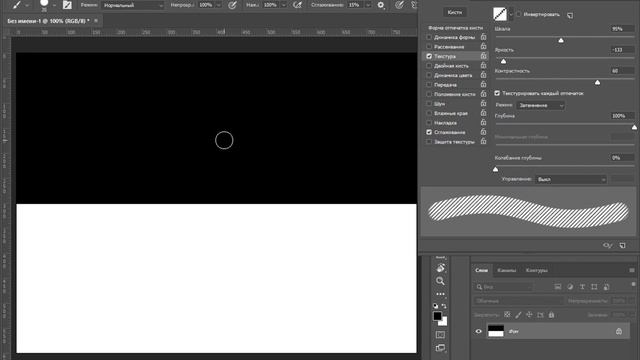Open Форма отпечатка кисти section
Image resolution: width=640 pixels, height=360 pixels.
tap(455, 28)
